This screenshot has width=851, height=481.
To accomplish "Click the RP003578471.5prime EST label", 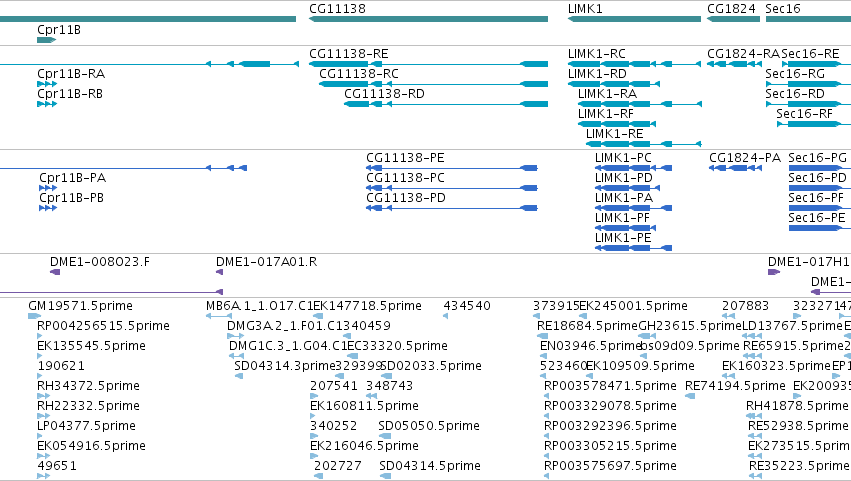I will point(610,386).
